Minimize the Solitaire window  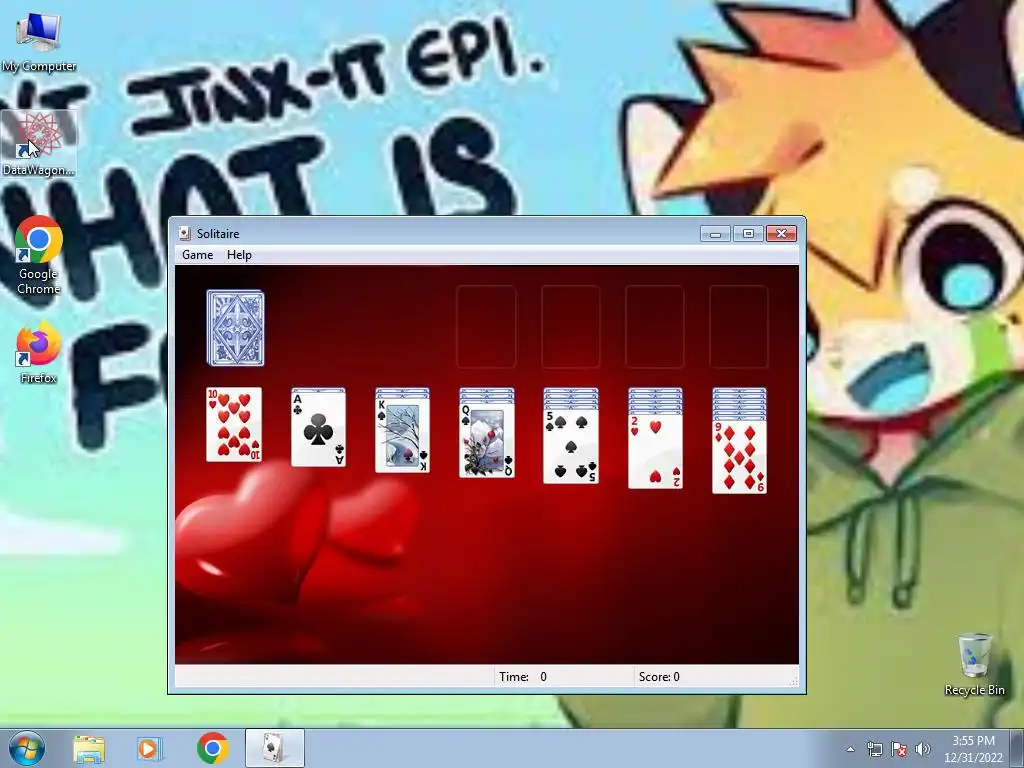point(715,234)
